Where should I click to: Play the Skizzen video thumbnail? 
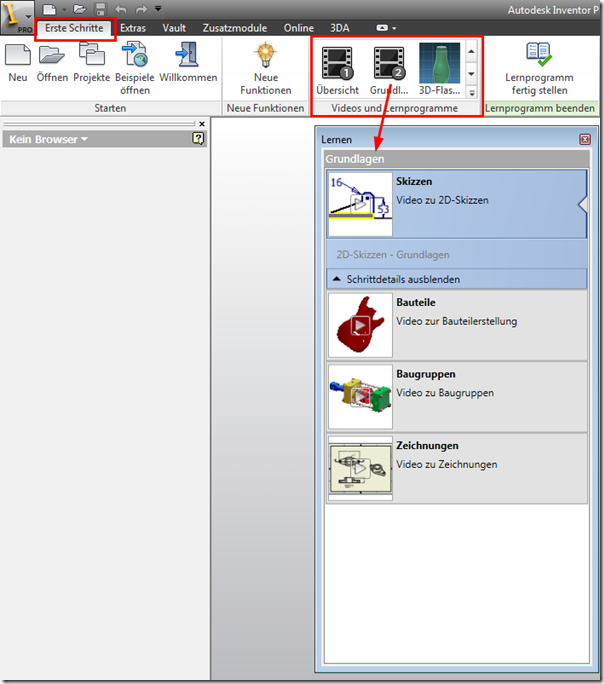360,204
